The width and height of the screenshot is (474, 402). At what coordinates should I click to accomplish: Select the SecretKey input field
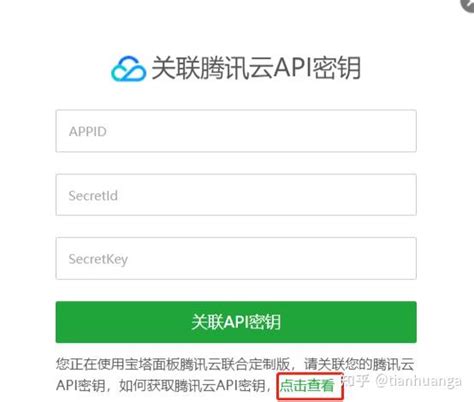236,259
